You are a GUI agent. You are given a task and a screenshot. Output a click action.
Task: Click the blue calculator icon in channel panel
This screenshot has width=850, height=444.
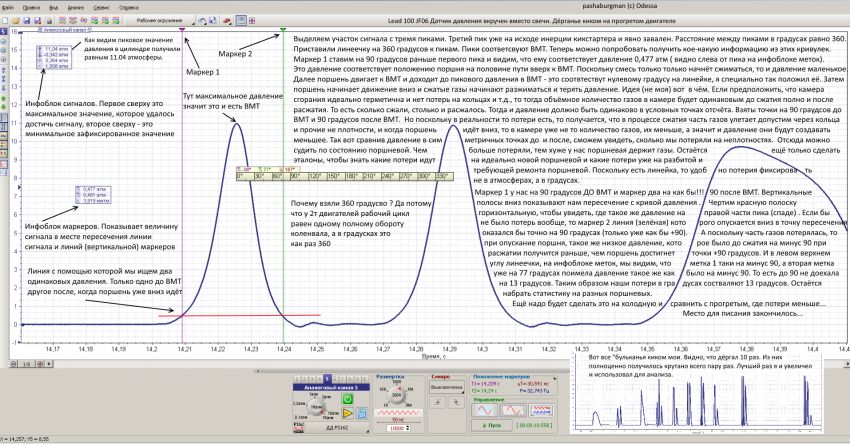[362, 413]
